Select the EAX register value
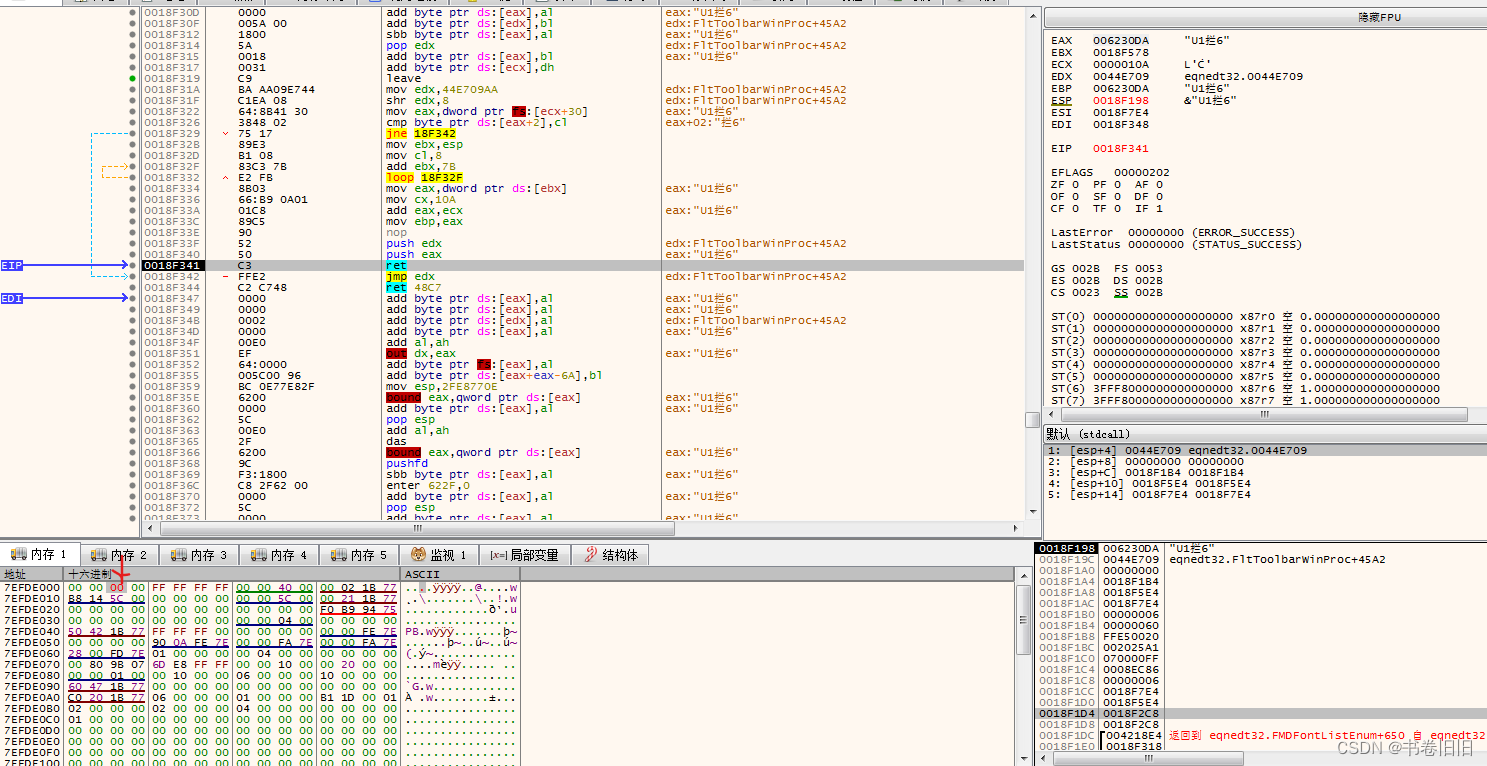The image size is (1487, 766). click(1120, 40)
